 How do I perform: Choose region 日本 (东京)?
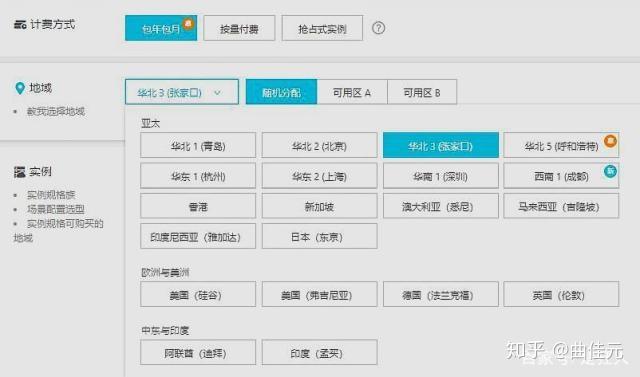[319, 236]
